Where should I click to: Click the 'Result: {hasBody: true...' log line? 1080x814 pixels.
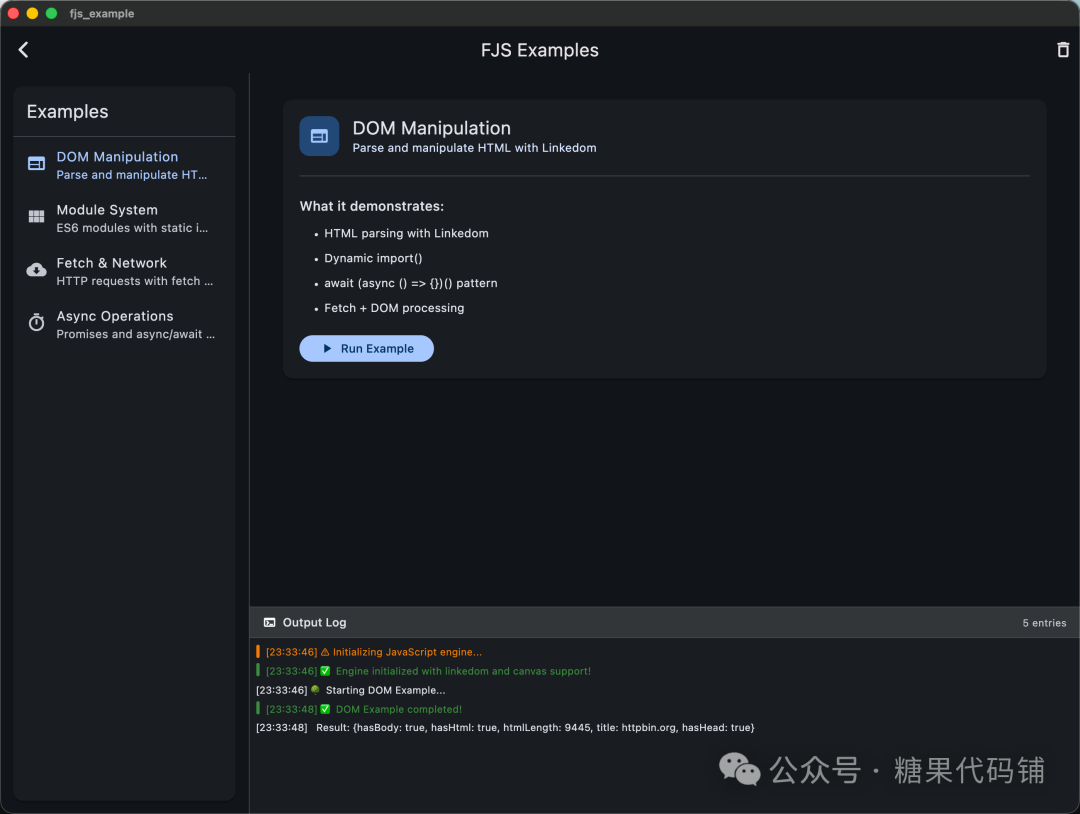(x=535, y=728)
